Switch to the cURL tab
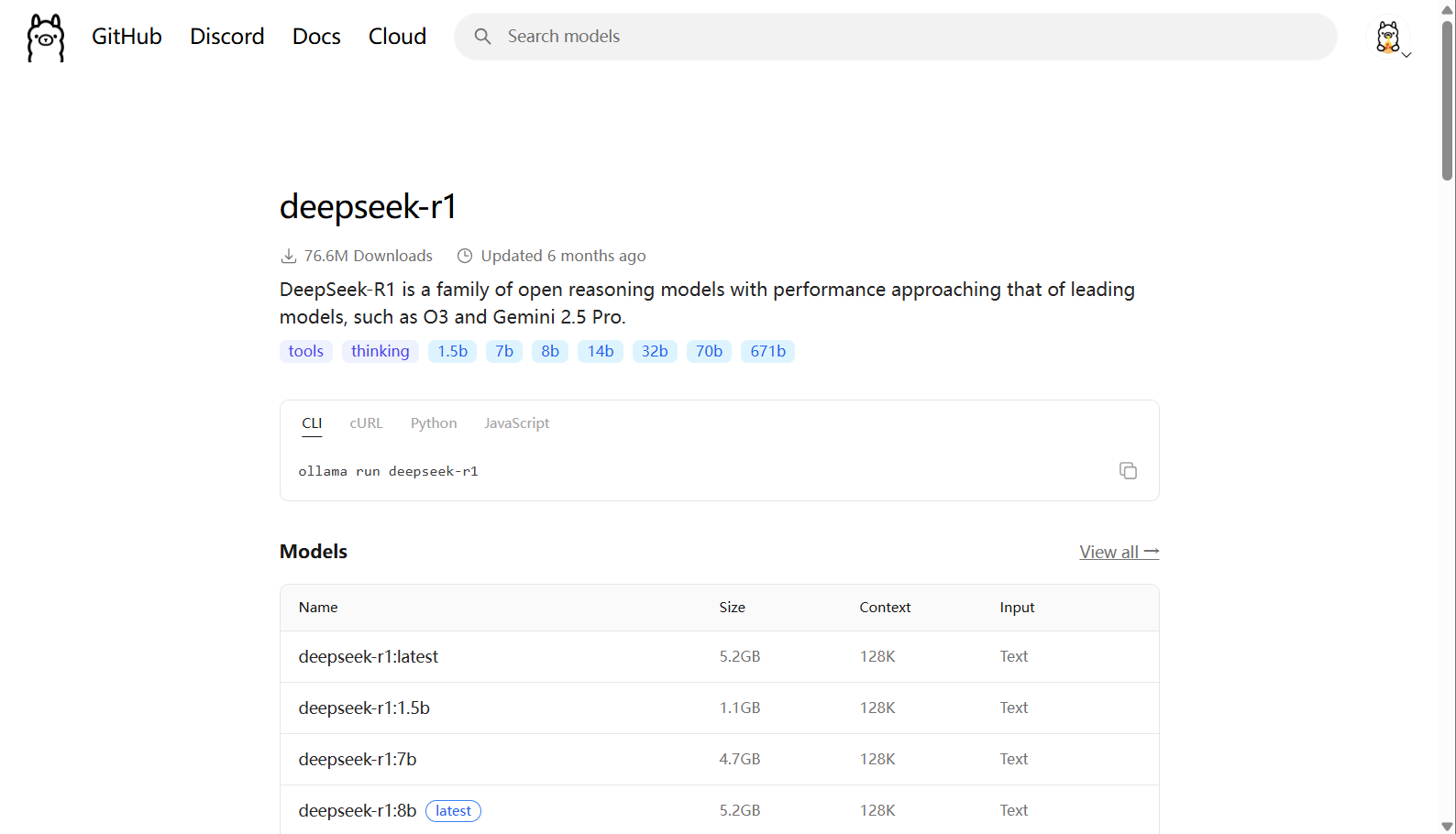1456x834 pixels. pyautogui.click(x=366, y=423)
